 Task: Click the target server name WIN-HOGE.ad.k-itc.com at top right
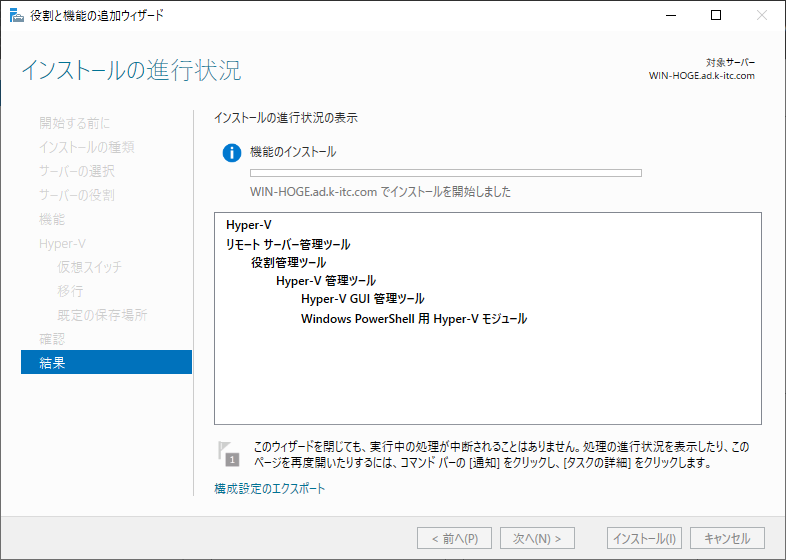[x=701, y=76]
